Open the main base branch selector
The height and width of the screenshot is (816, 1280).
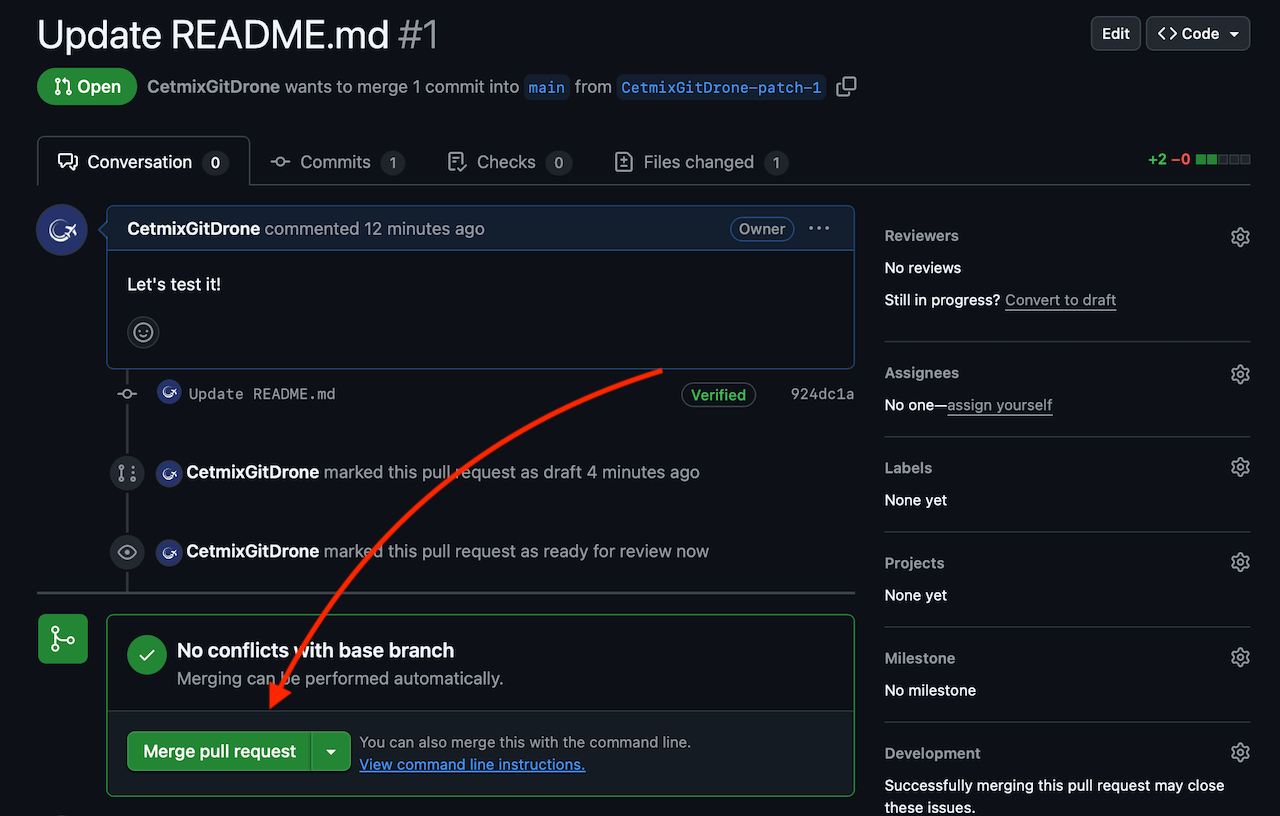547,87
